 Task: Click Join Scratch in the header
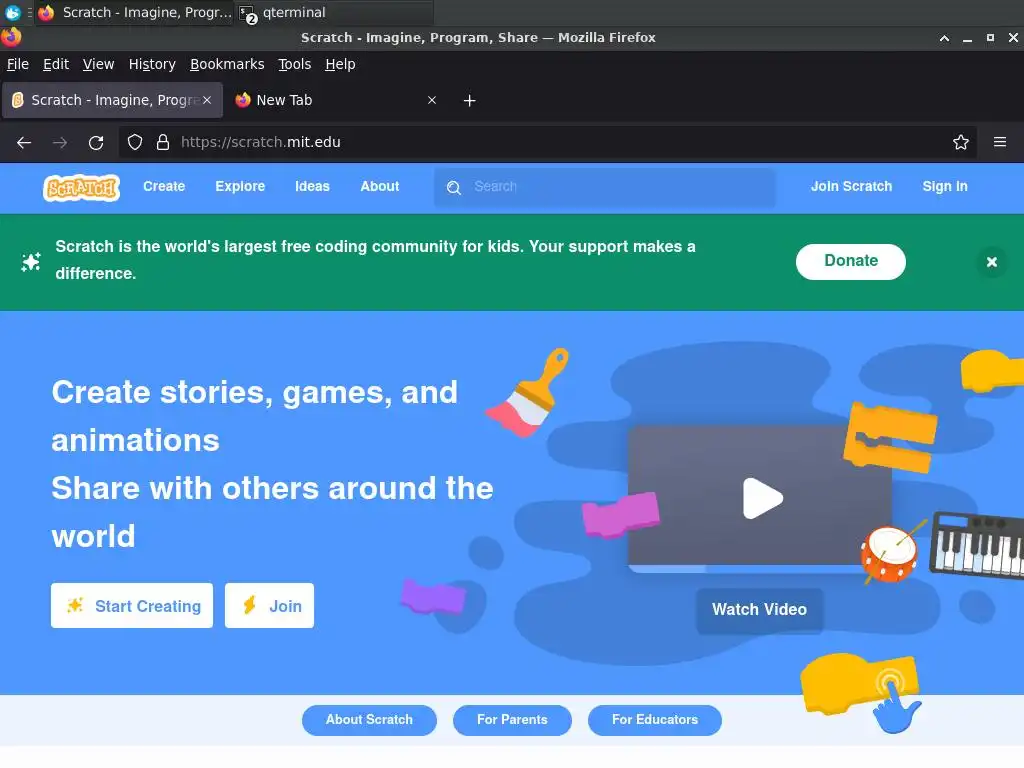pyautogui.click(x=851, y=187)
